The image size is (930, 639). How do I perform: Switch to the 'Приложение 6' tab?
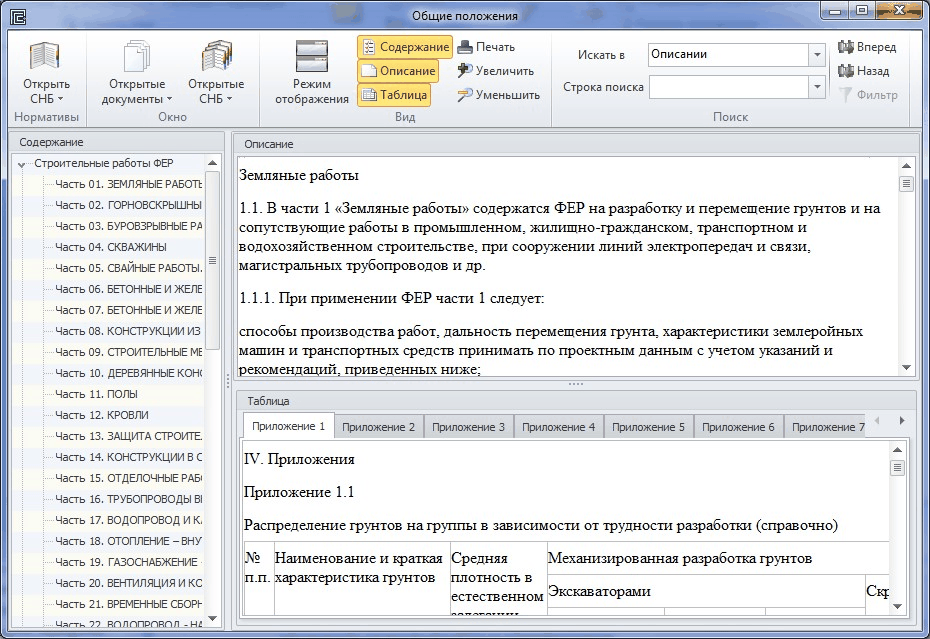click(738, 427)
